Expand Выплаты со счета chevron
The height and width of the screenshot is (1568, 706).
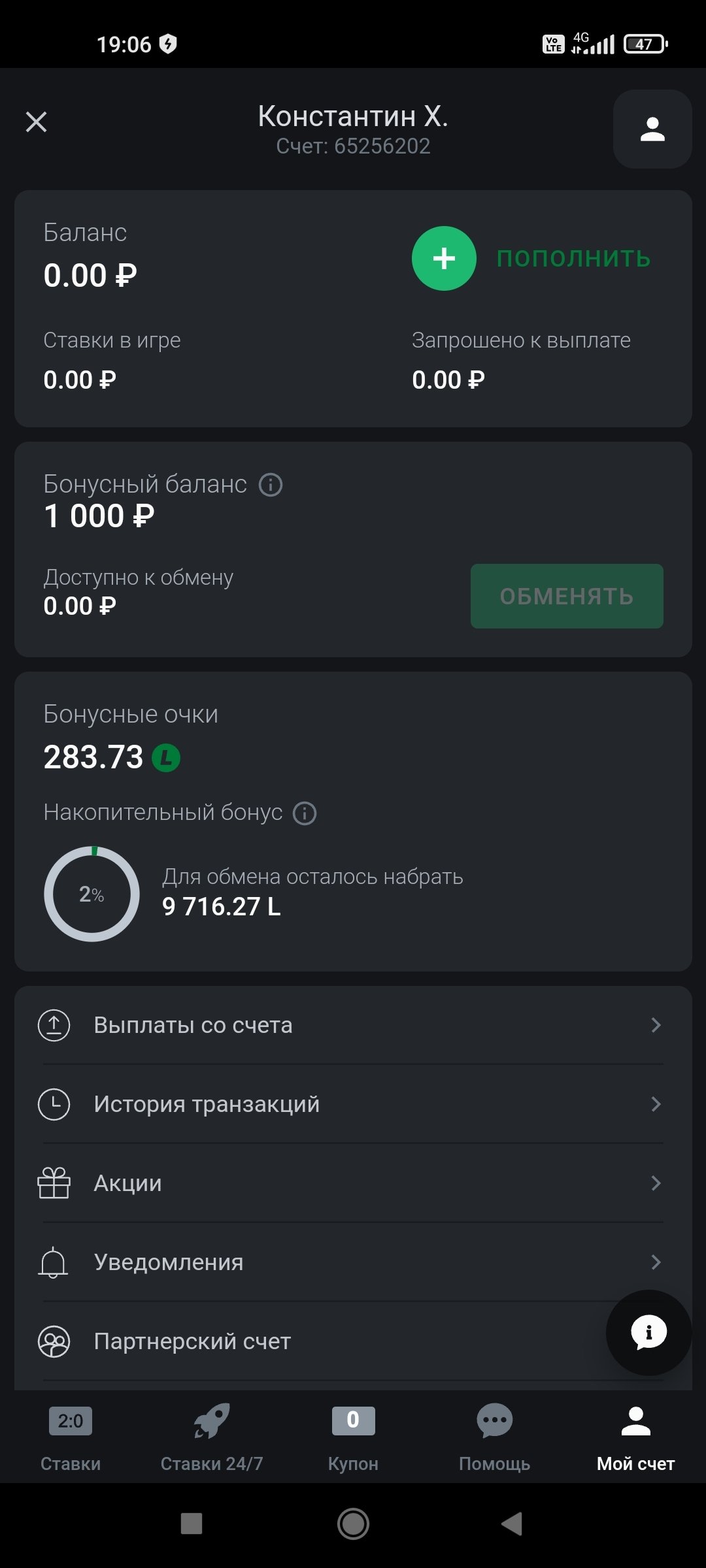[x=656, y=1025]
